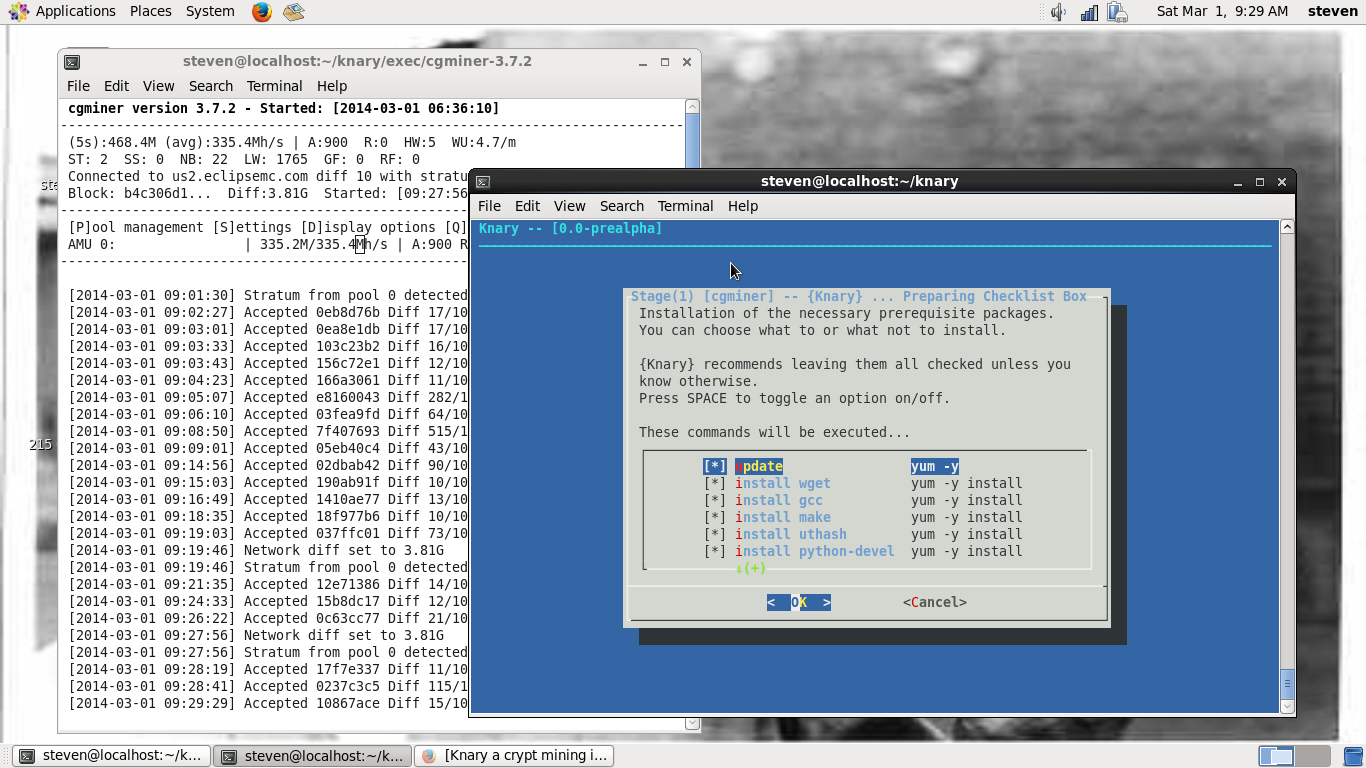Image resolution: width=1366 pixels, height=768 pixels.
Task: Open the package toolbox icon on top panel
Action: 293,11
